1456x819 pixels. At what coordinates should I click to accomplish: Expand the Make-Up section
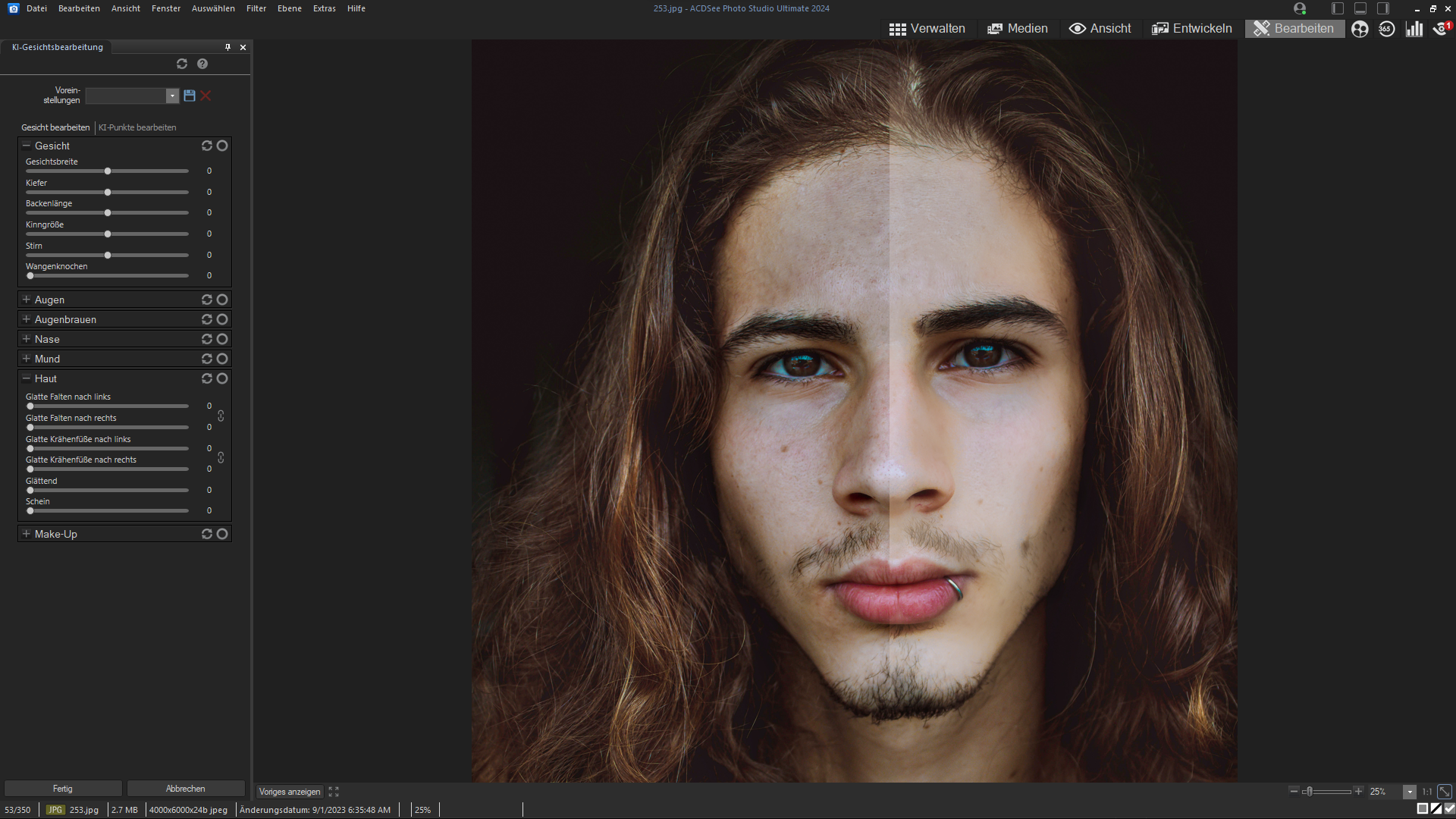click(27, 534)
